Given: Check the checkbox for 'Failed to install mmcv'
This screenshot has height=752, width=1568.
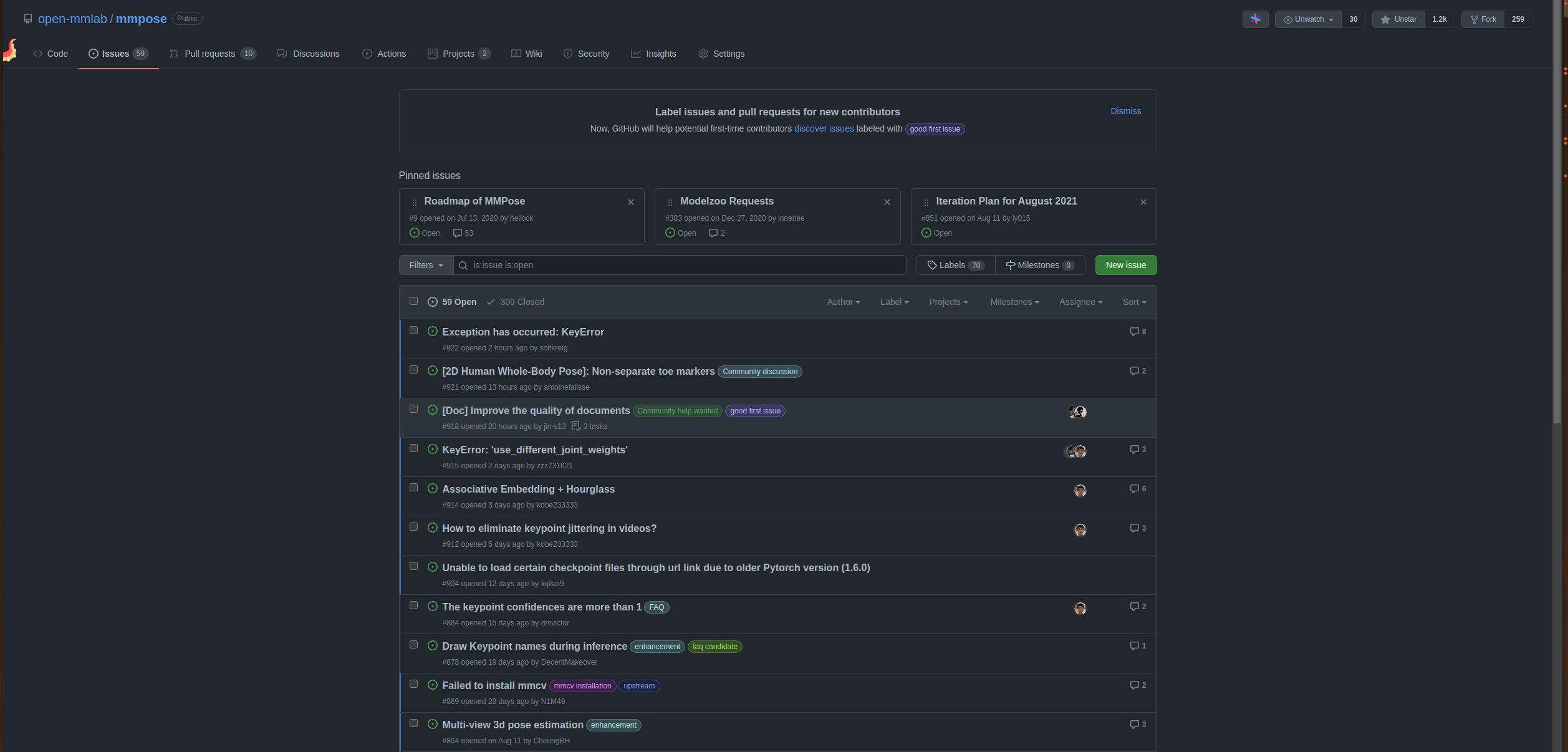Looking at the screenshot, I should click(413, 683).
